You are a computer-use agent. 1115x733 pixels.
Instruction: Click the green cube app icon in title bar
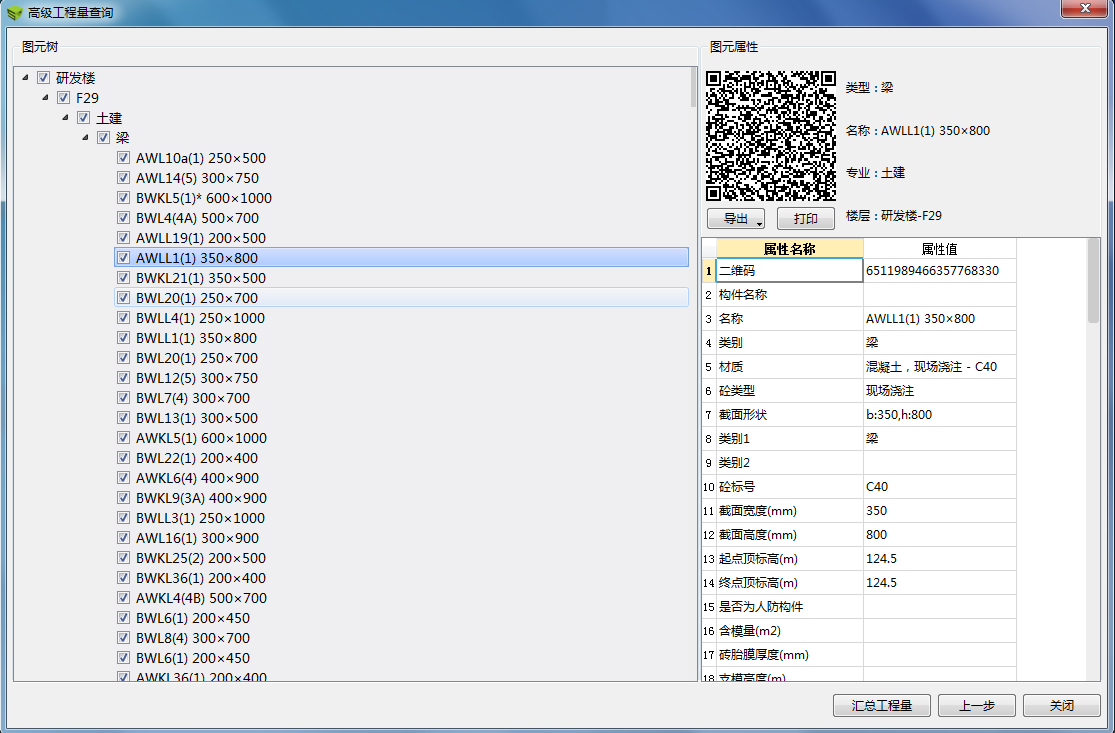pyautogui.click(x=15, y=13)
